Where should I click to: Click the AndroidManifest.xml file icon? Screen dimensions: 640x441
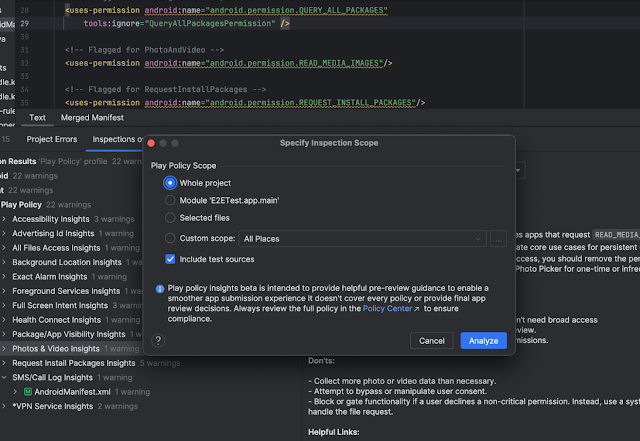(x=27, y=391)
